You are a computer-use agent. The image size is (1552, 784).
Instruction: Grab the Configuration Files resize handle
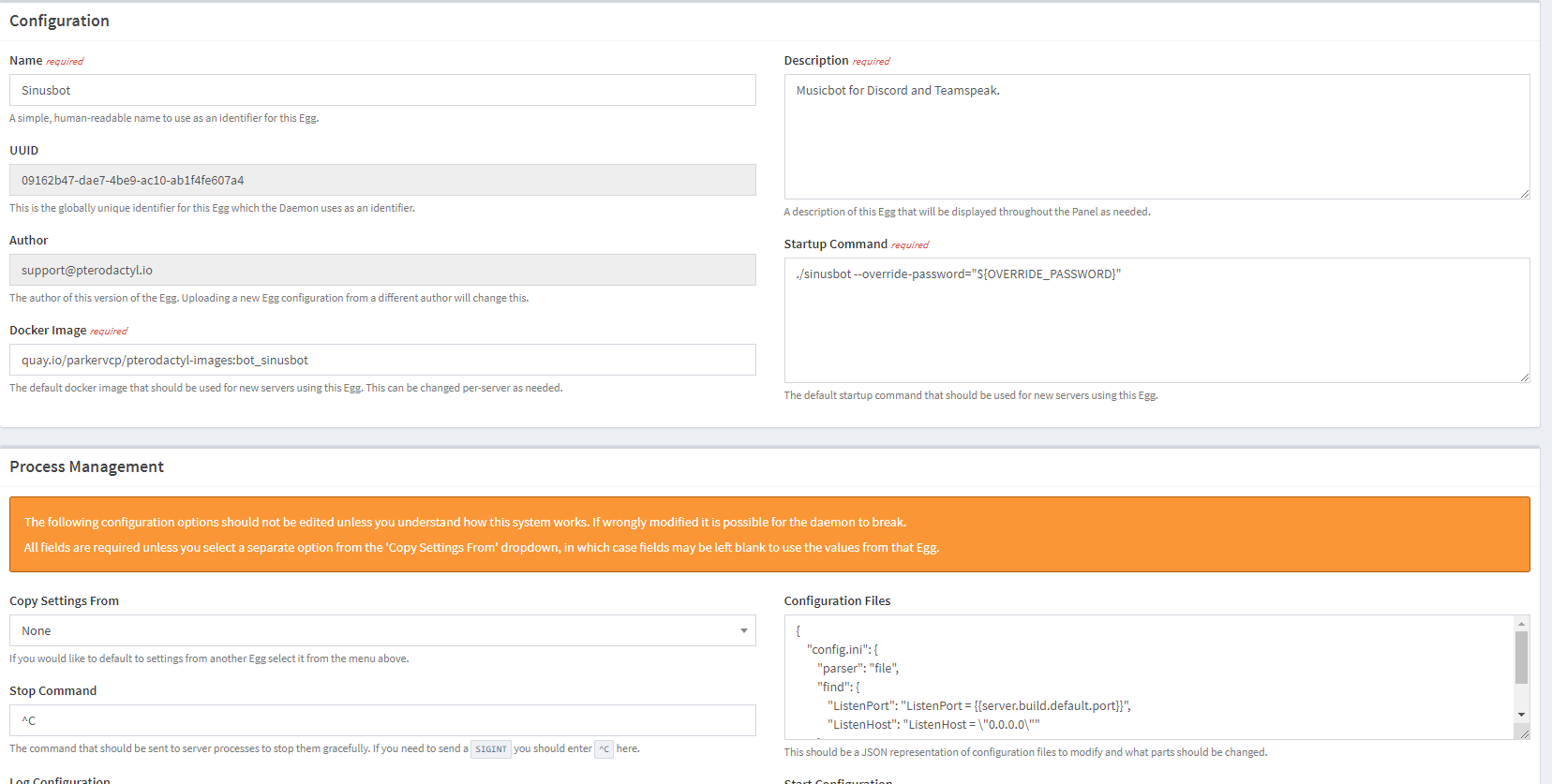1524,734
